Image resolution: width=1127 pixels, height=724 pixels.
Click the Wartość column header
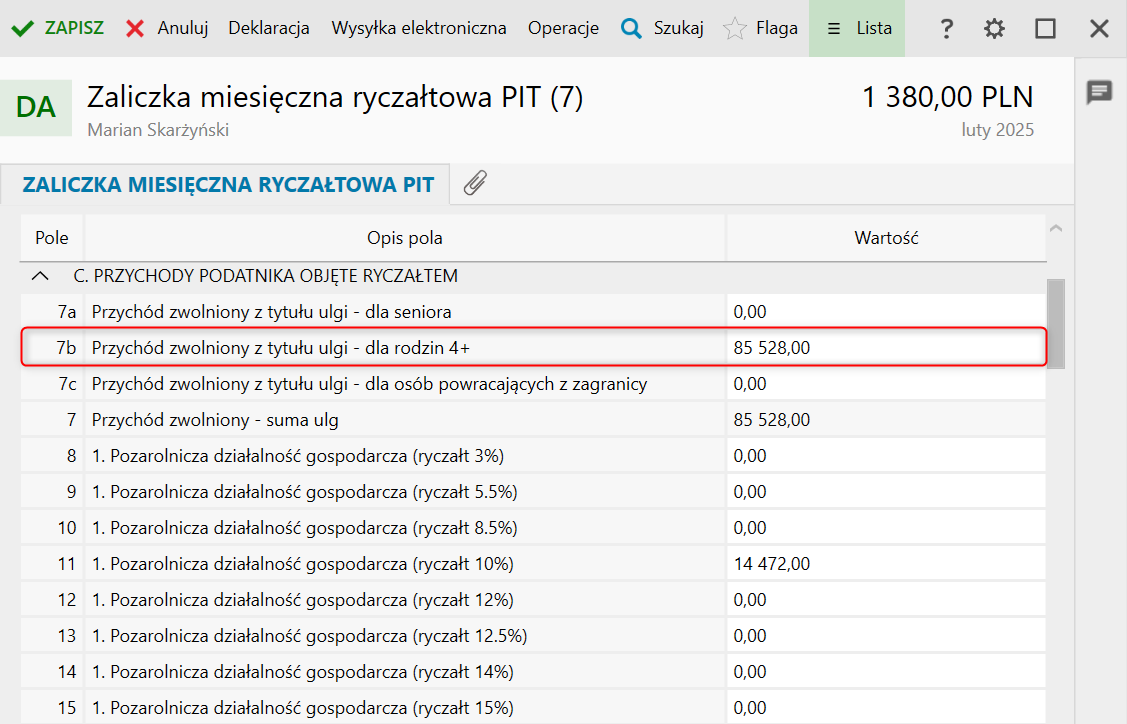[886, 238]
